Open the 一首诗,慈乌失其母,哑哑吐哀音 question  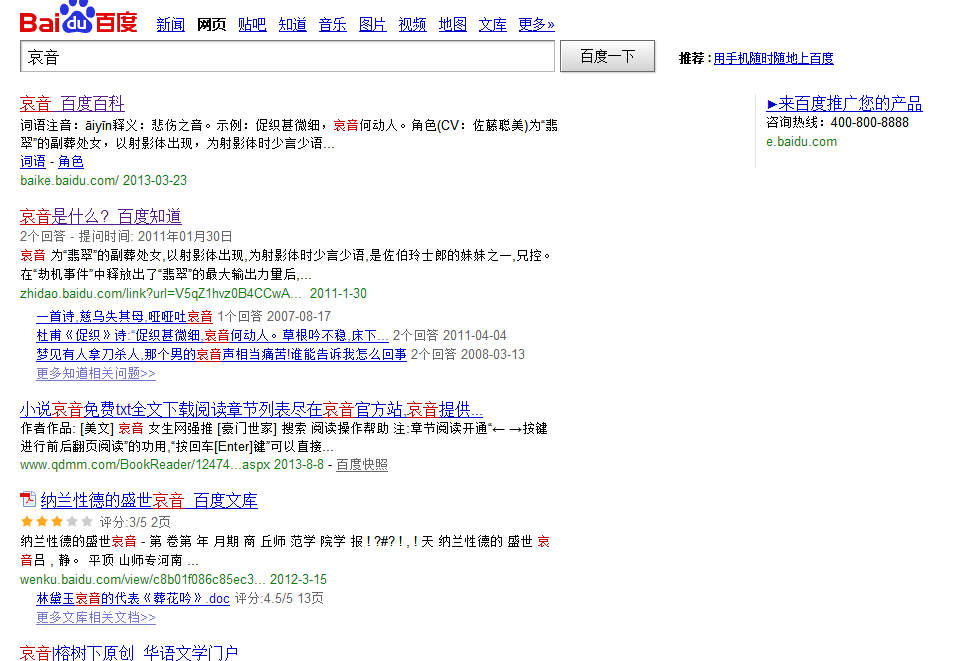pos(124,317)
